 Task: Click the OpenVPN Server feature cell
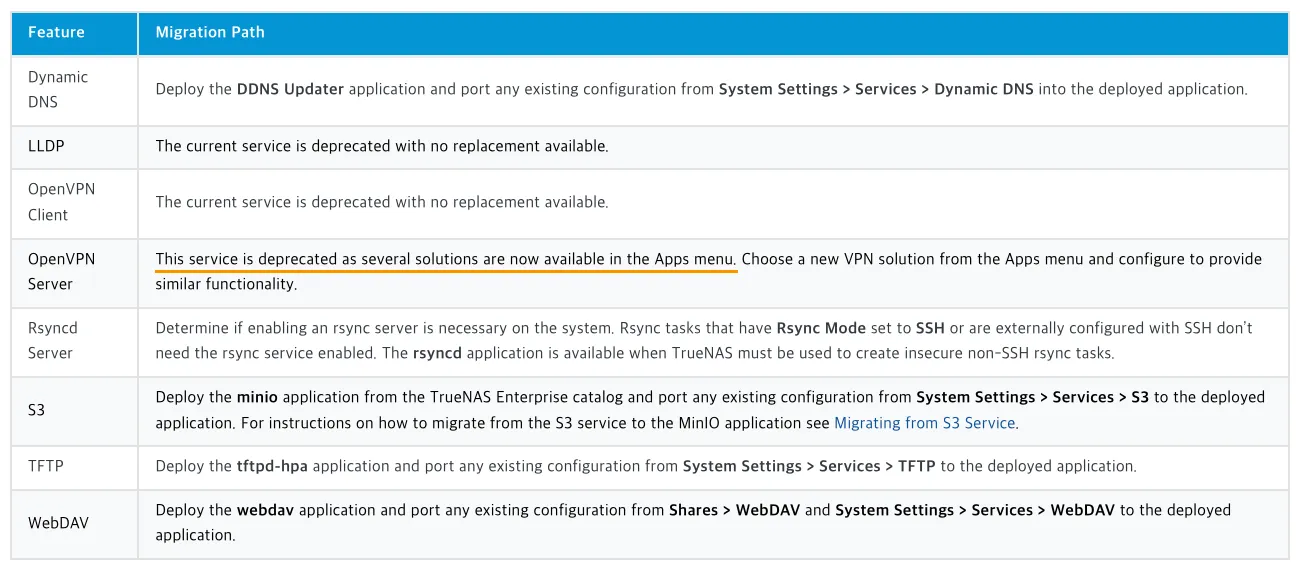(x=61, y=271)
